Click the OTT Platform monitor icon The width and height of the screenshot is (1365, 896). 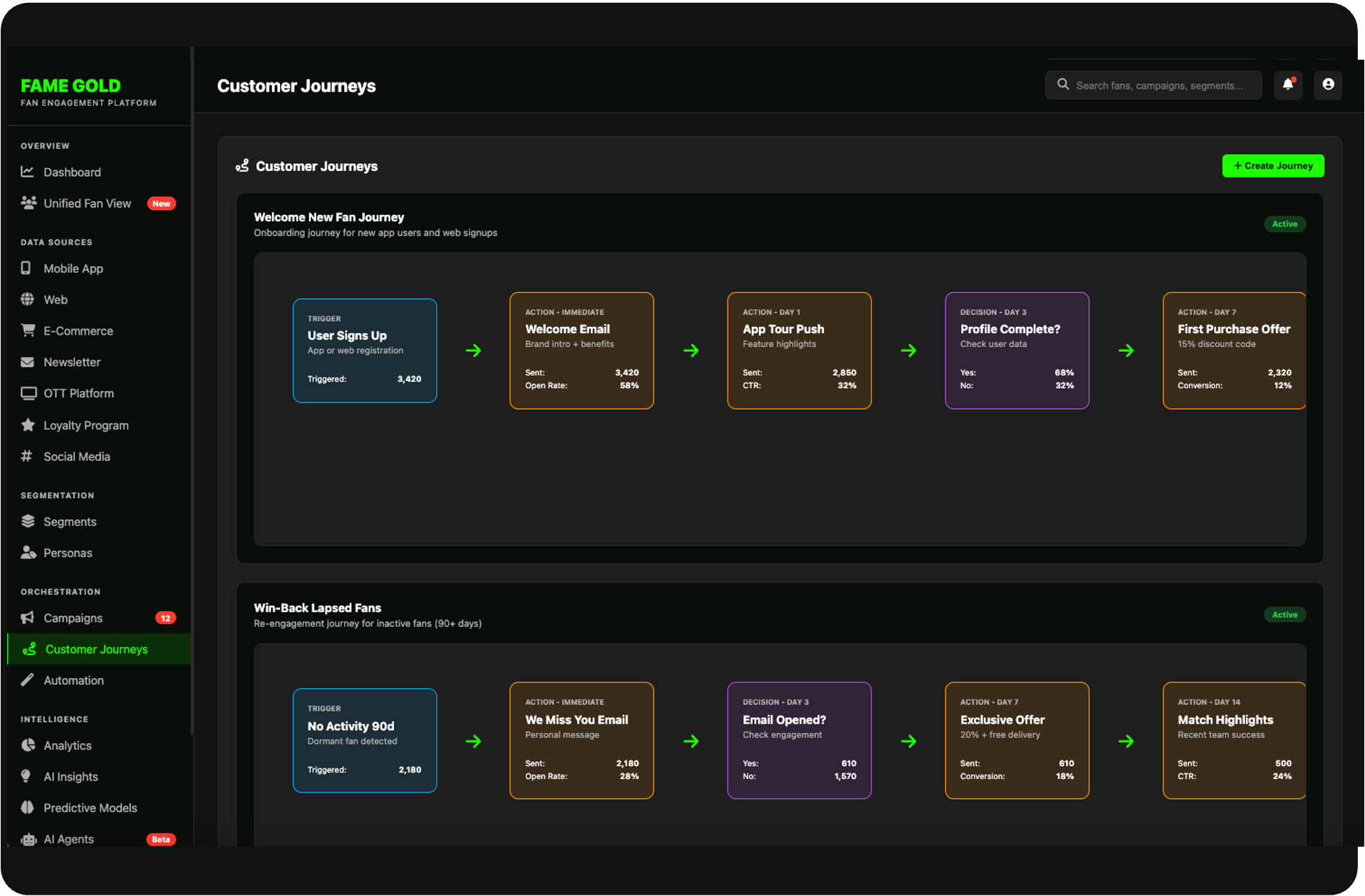tap(28, 393)
